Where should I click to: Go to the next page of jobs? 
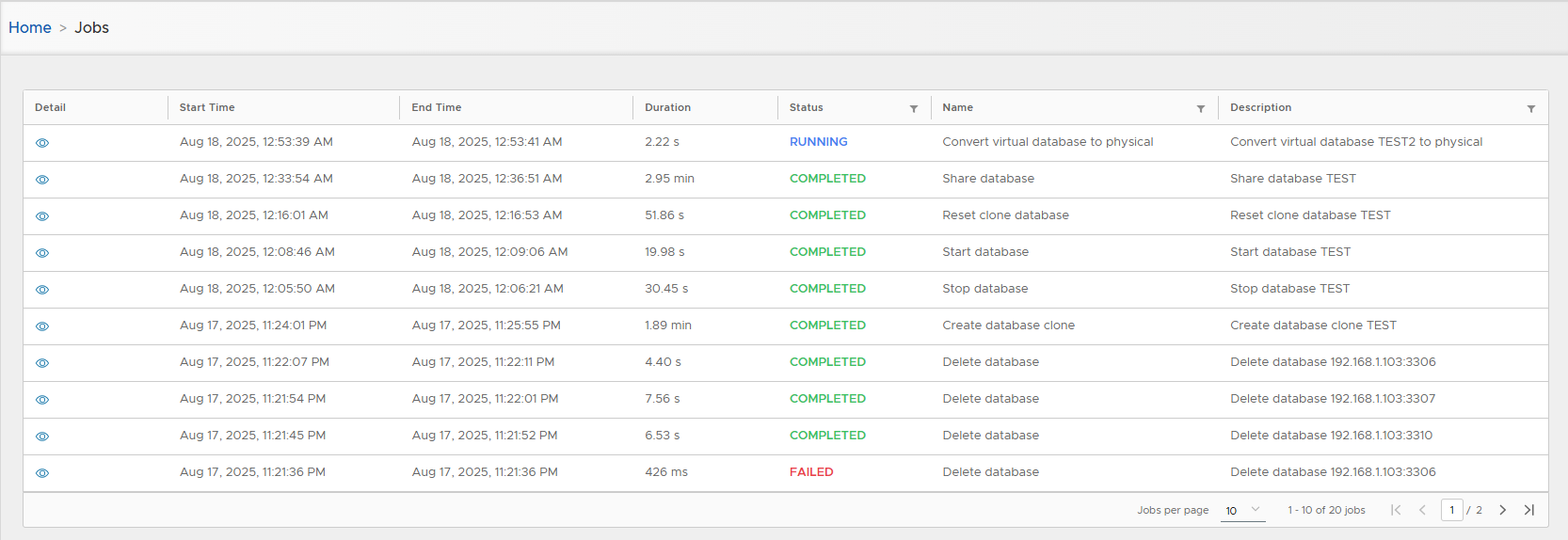(x=1502, y=510)
